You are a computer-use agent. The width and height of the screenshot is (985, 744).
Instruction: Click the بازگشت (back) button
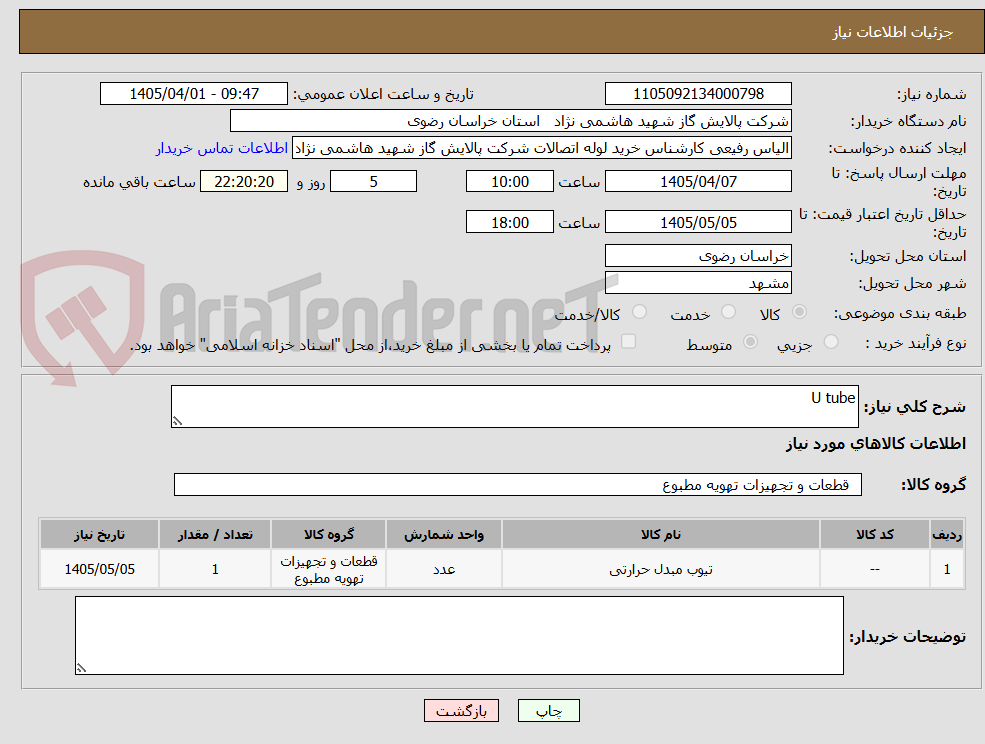pos(461,711)
